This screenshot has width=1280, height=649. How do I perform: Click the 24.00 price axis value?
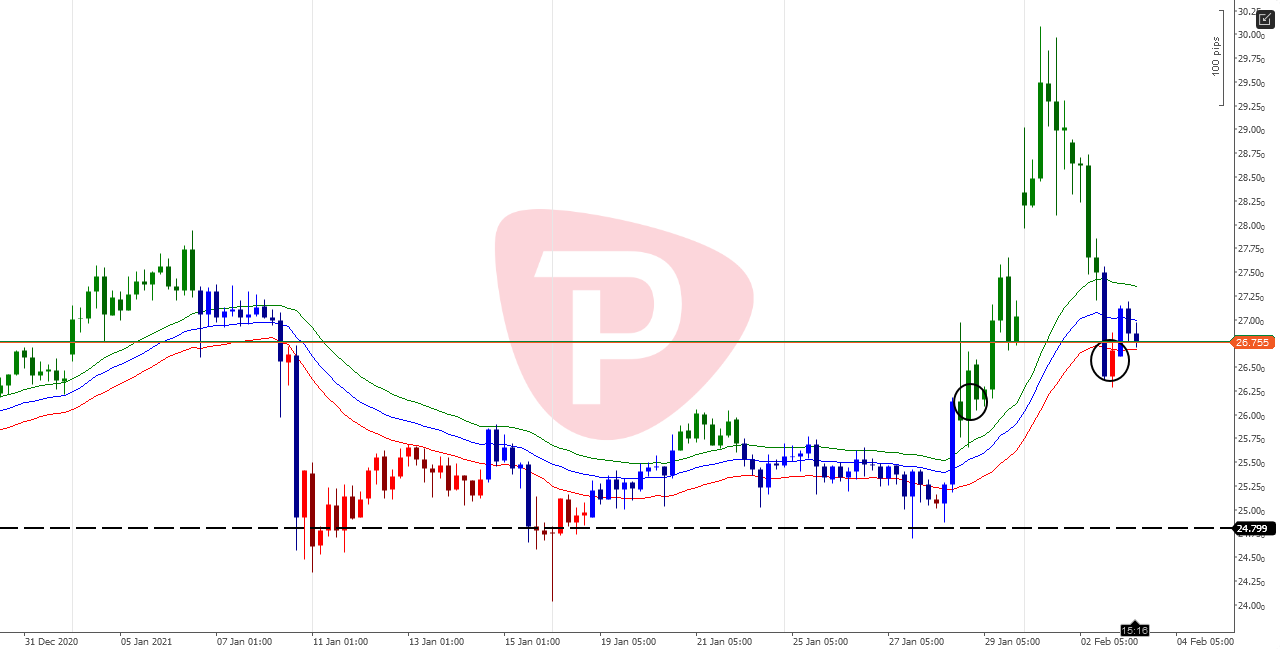(x=1250, y=606)
